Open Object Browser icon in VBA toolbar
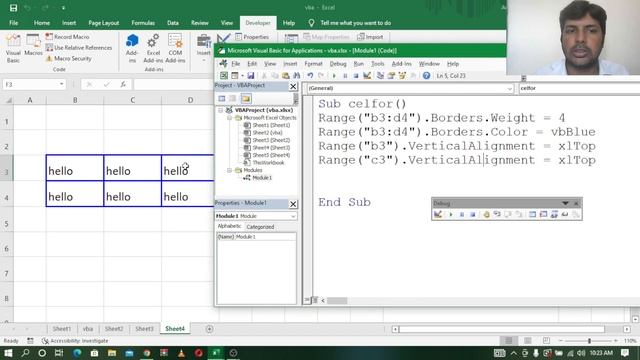This screenshot has width=640, height=360. 402,76
